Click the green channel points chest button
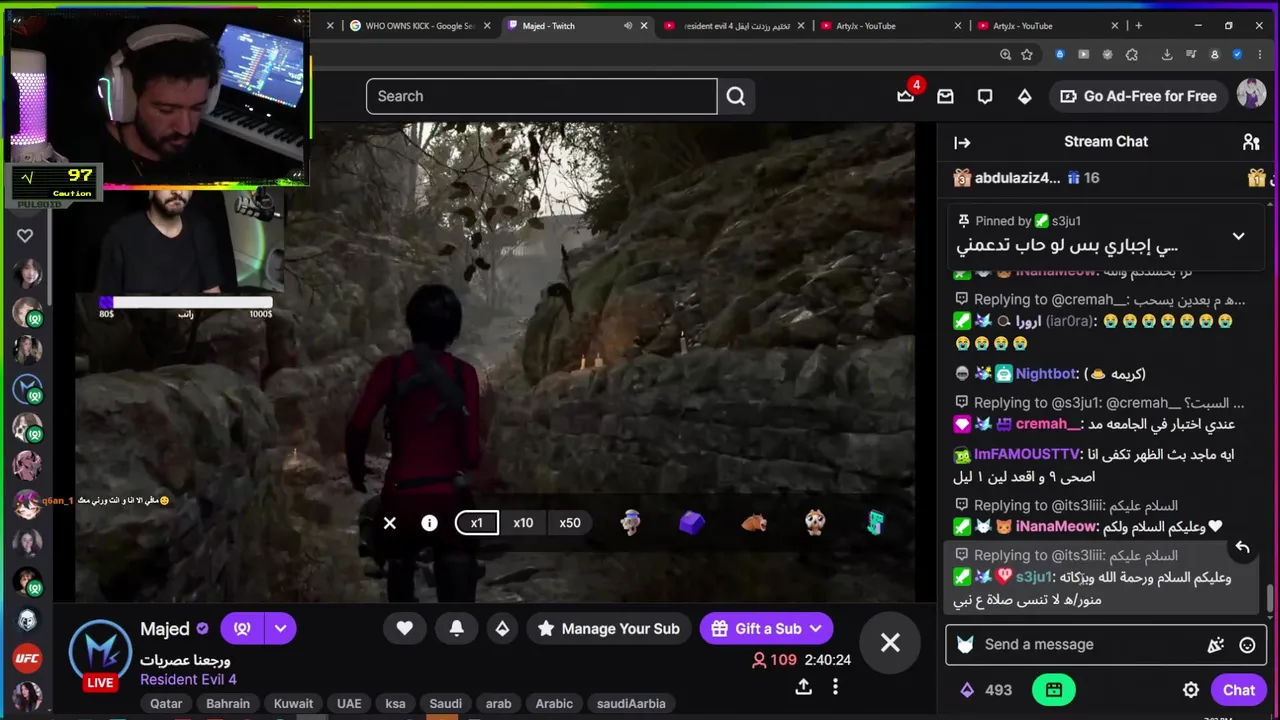The height and width of the screenshot is (720, 1280). (1054, 690)
